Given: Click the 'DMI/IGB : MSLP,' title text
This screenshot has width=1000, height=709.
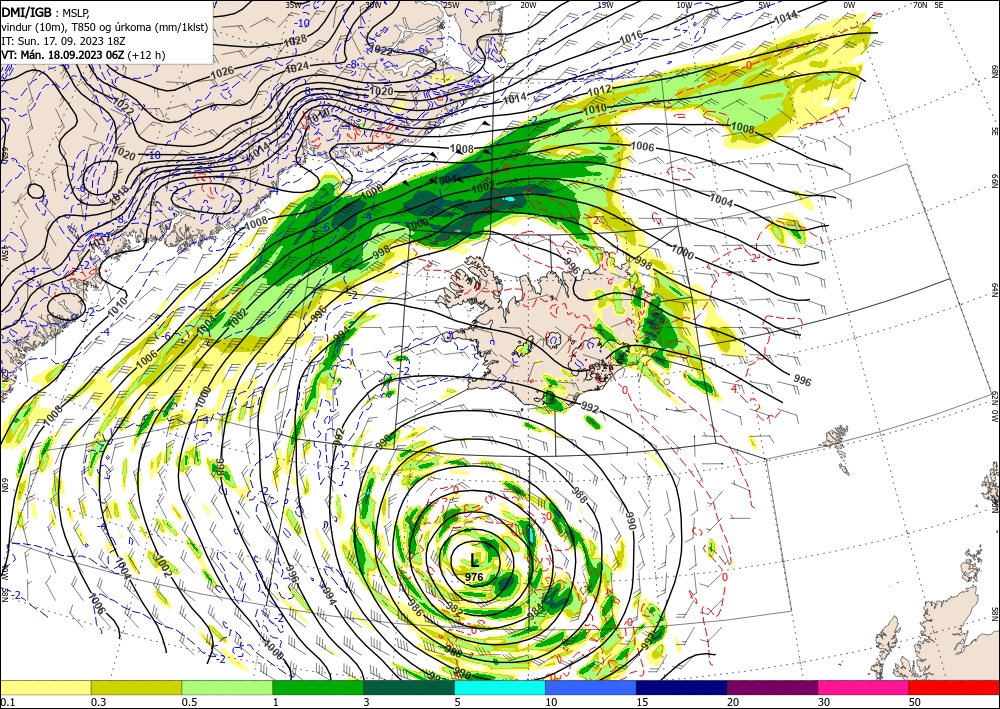Looking at the screenshot, I should pyautogui.click(x=46, y=12).
